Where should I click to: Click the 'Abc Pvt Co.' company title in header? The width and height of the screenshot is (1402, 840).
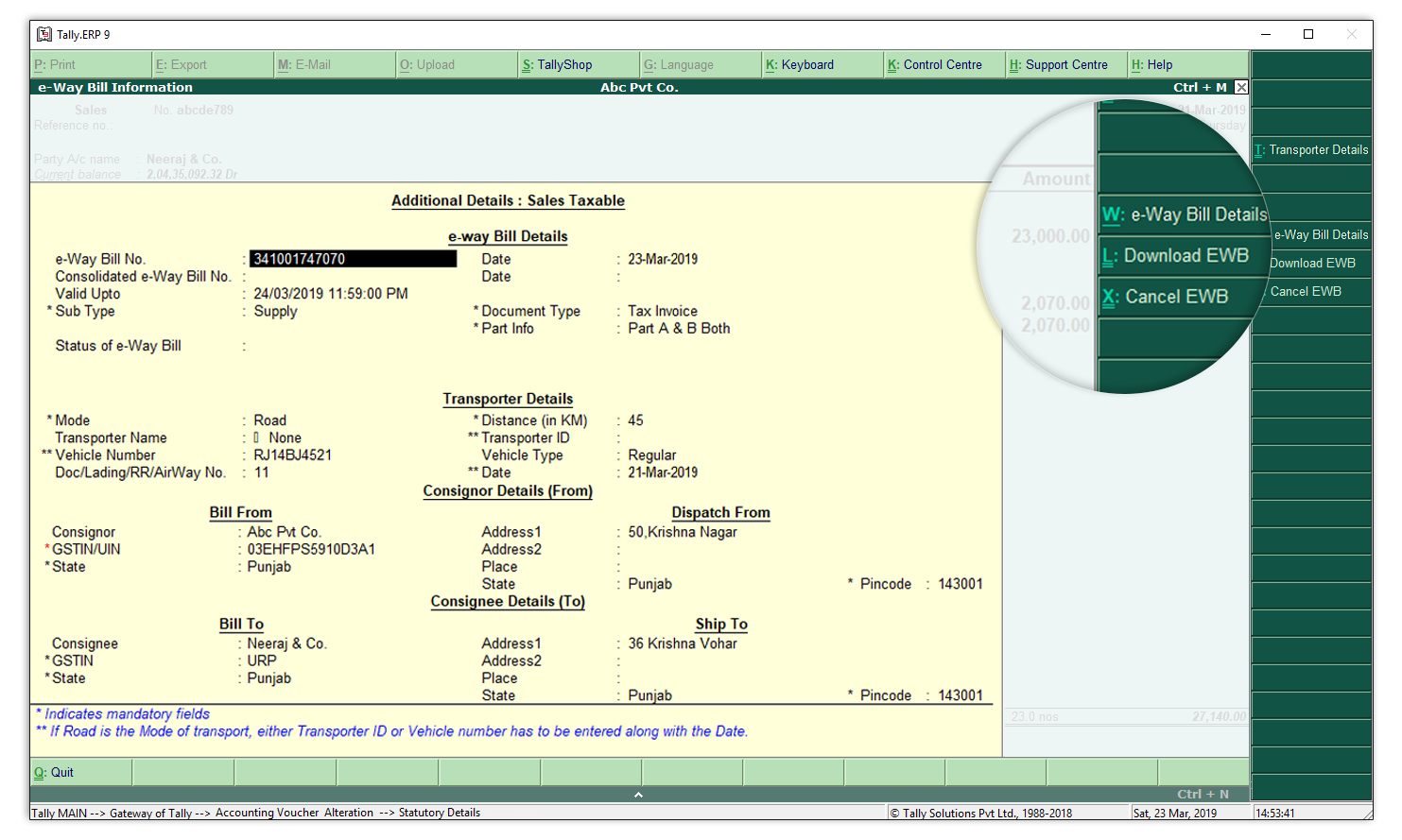pyautogui.click(x=639, y=87)
